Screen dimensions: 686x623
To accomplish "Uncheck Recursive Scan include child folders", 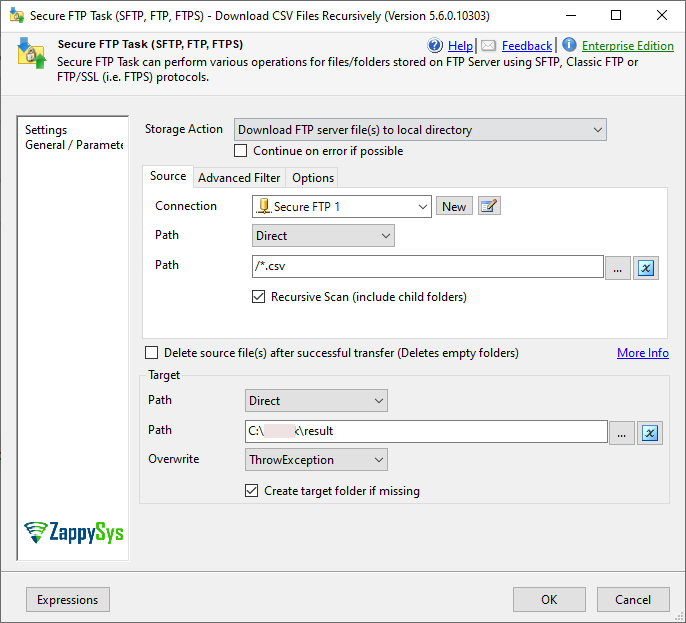I will (x=259, y=297).
